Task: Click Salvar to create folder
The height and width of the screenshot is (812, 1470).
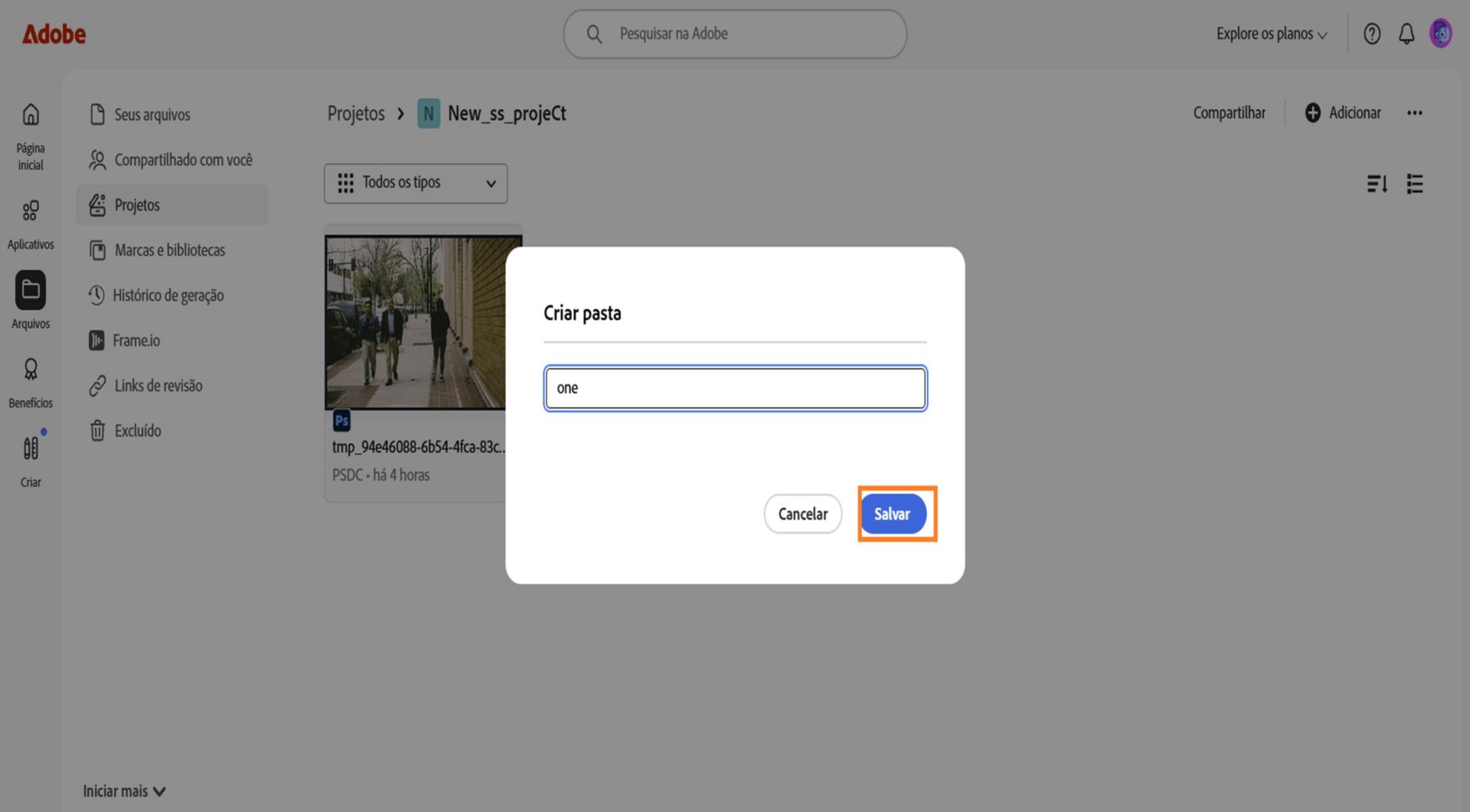Action: [x=893, y=514]
